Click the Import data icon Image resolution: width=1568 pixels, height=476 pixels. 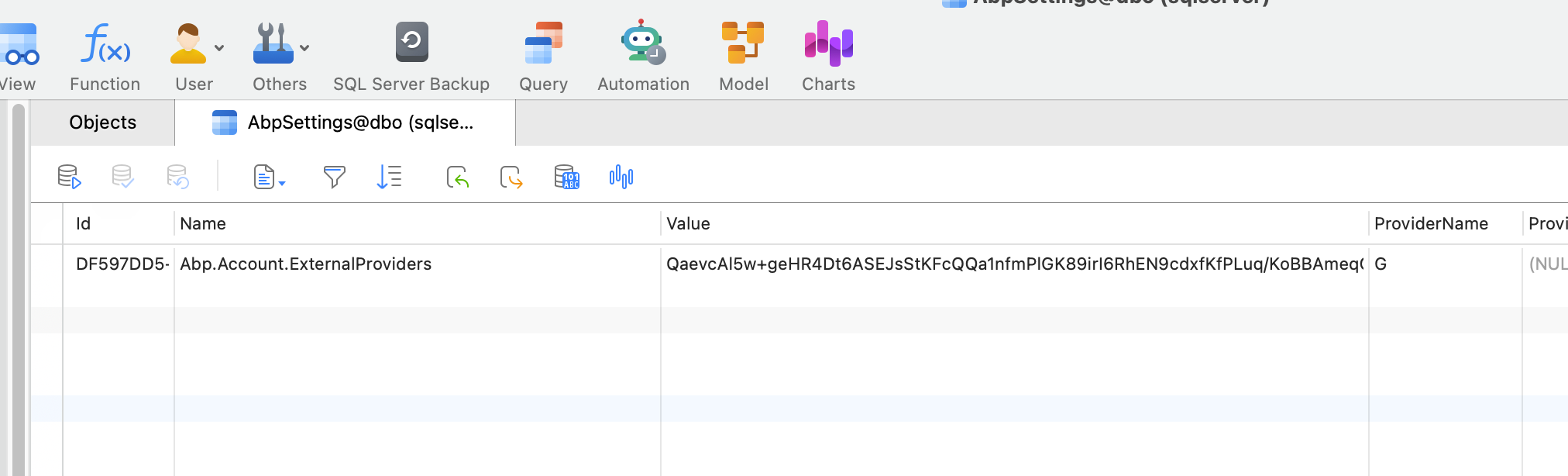click(458, 178)
